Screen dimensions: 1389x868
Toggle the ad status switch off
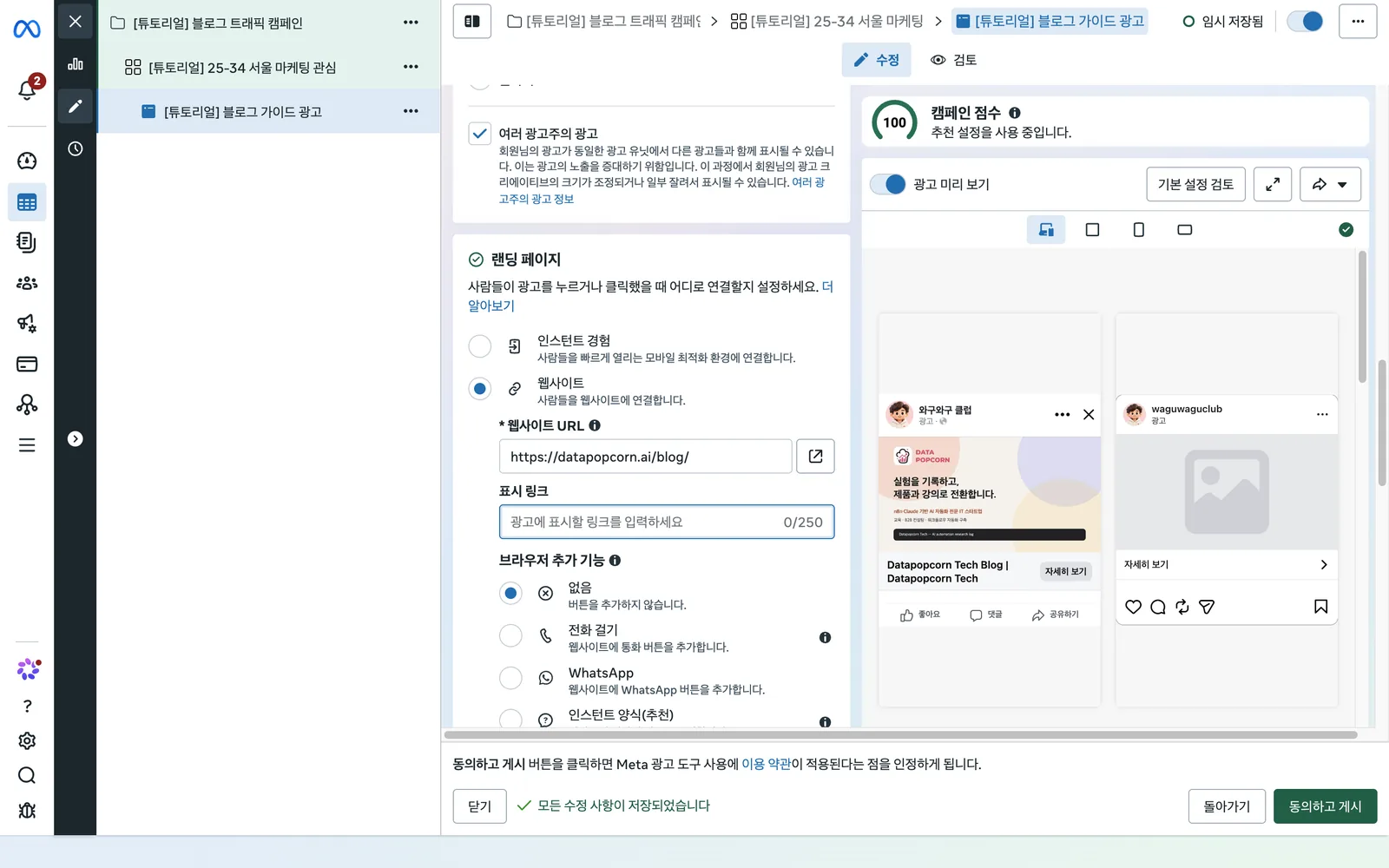point(1305,21)
